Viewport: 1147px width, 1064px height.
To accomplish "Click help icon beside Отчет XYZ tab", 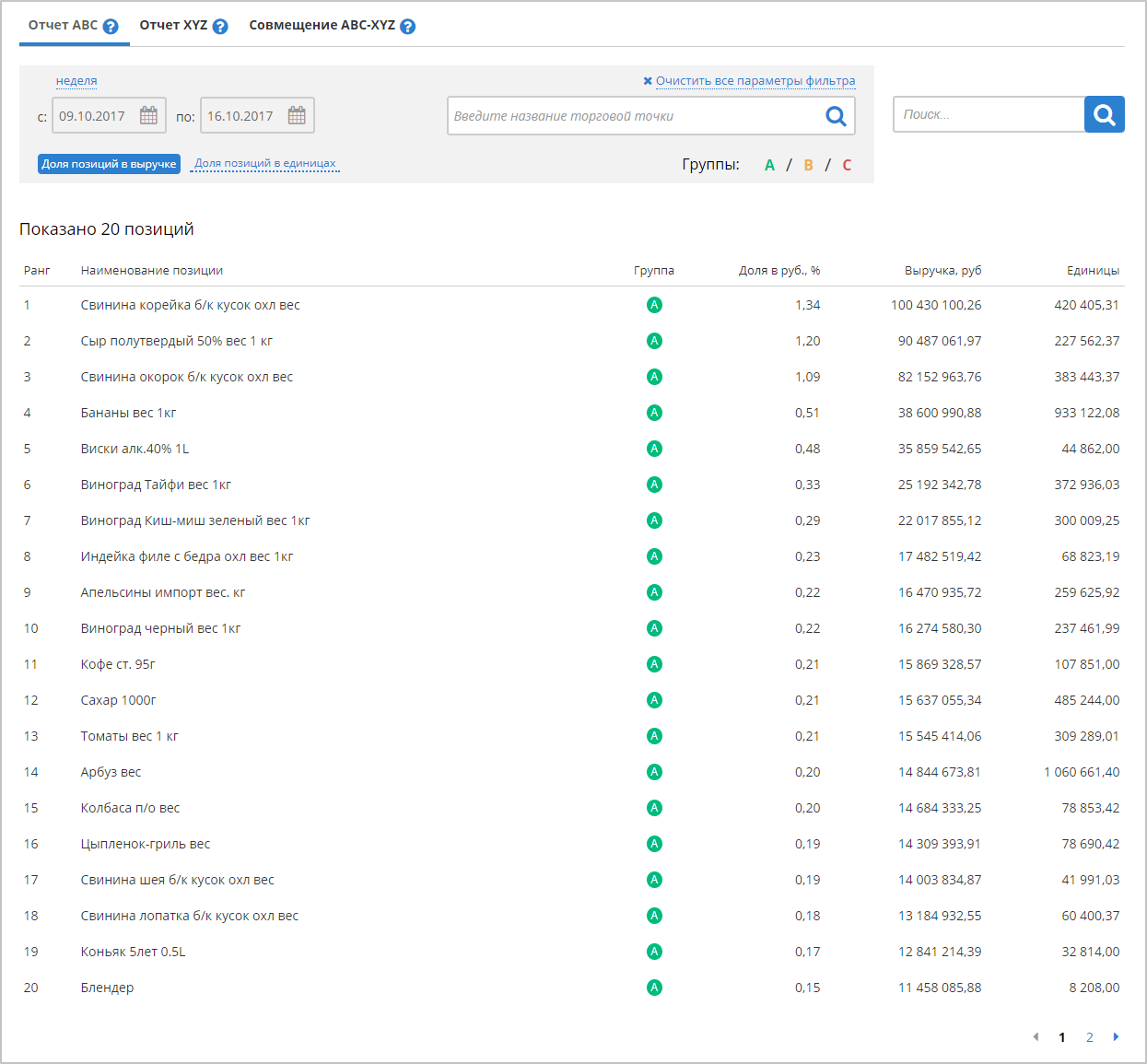I will point(220,27).
